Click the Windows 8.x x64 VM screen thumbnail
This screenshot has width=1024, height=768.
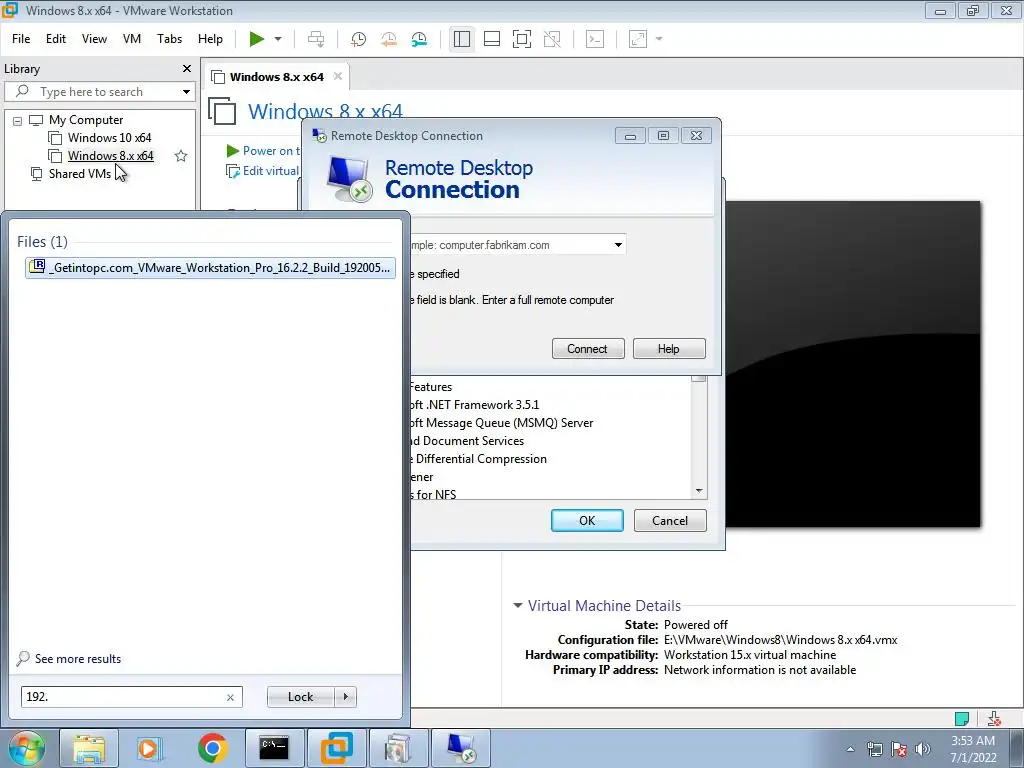click(853, 364)
